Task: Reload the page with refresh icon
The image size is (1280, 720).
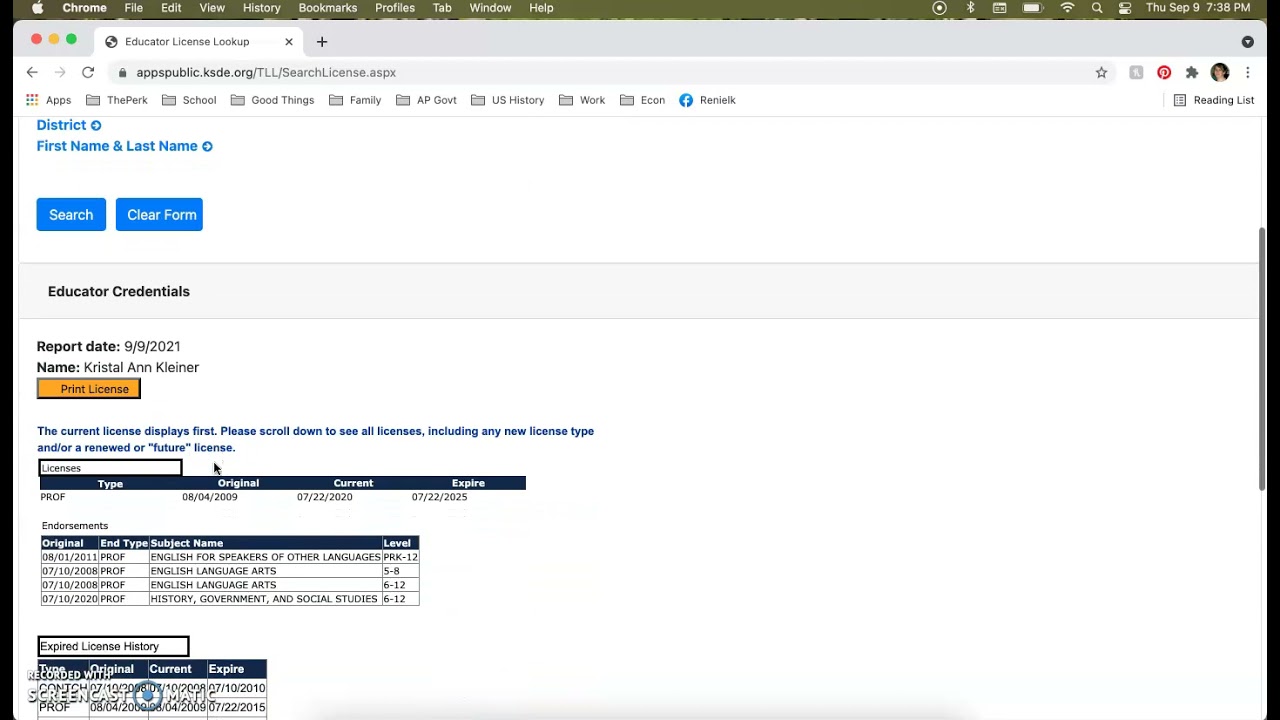Action: click(x=88, y=72)
